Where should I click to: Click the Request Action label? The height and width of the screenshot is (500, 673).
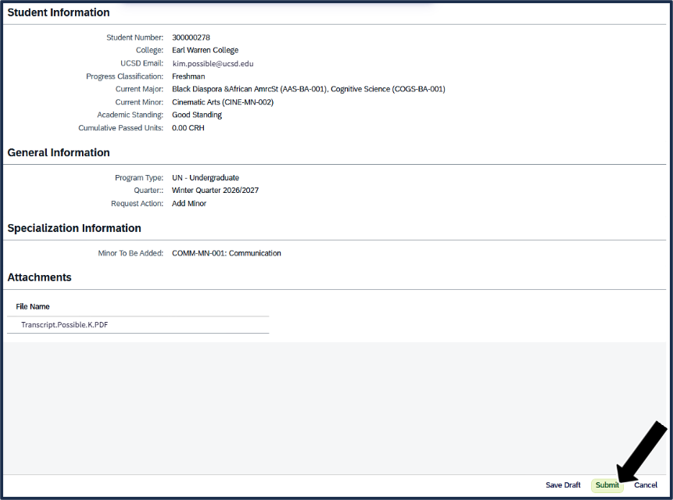(137, 203)
